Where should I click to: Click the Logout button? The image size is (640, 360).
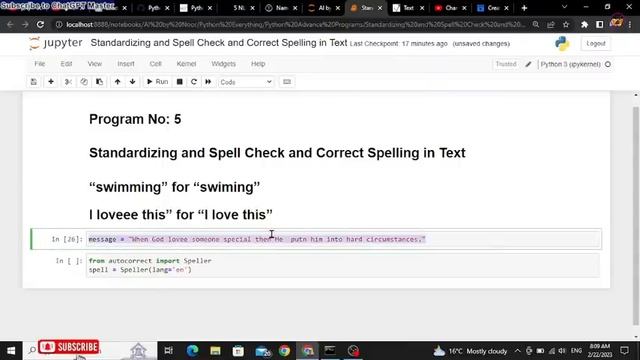click(x=596, y=43)
